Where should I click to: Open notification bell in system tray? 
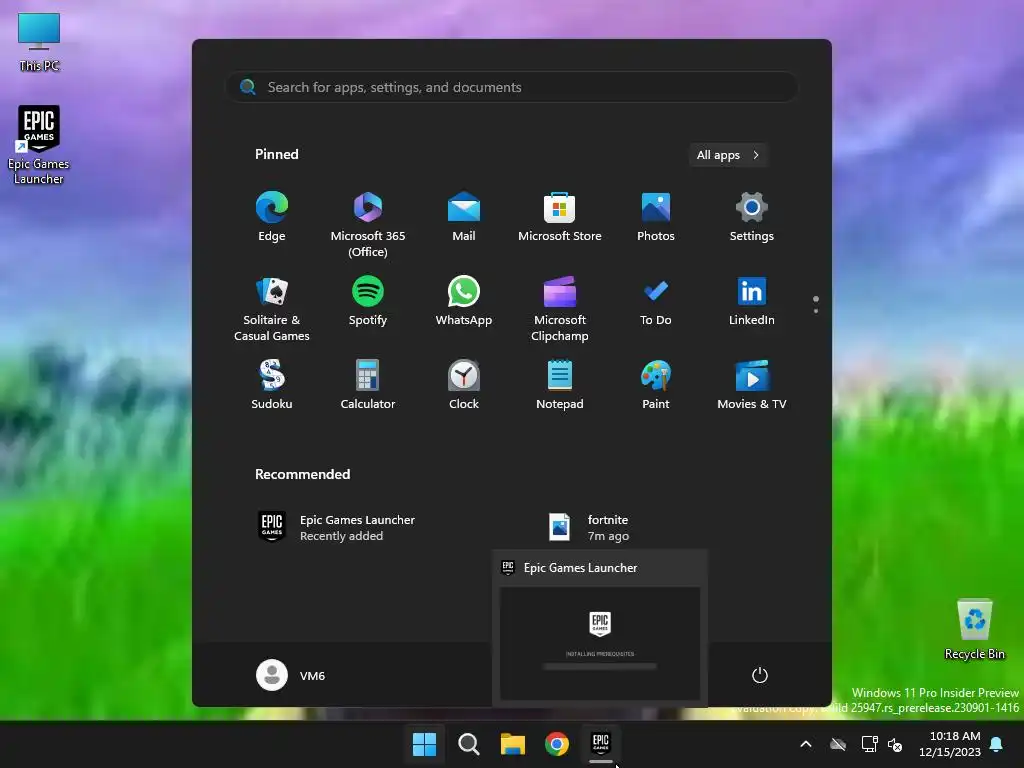(997, 744)
